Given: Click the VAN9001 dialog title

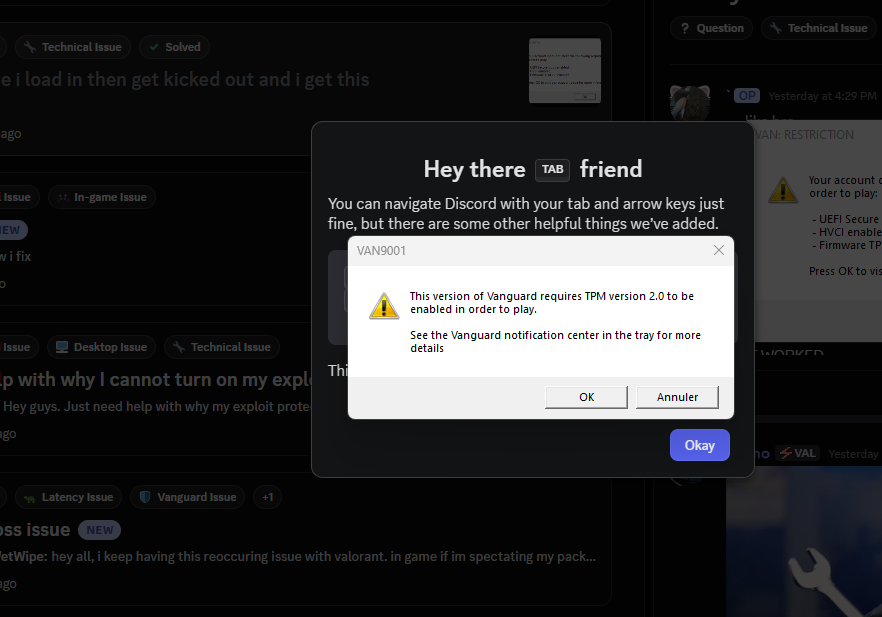Looking at the screenshot, I should (381, 251).
